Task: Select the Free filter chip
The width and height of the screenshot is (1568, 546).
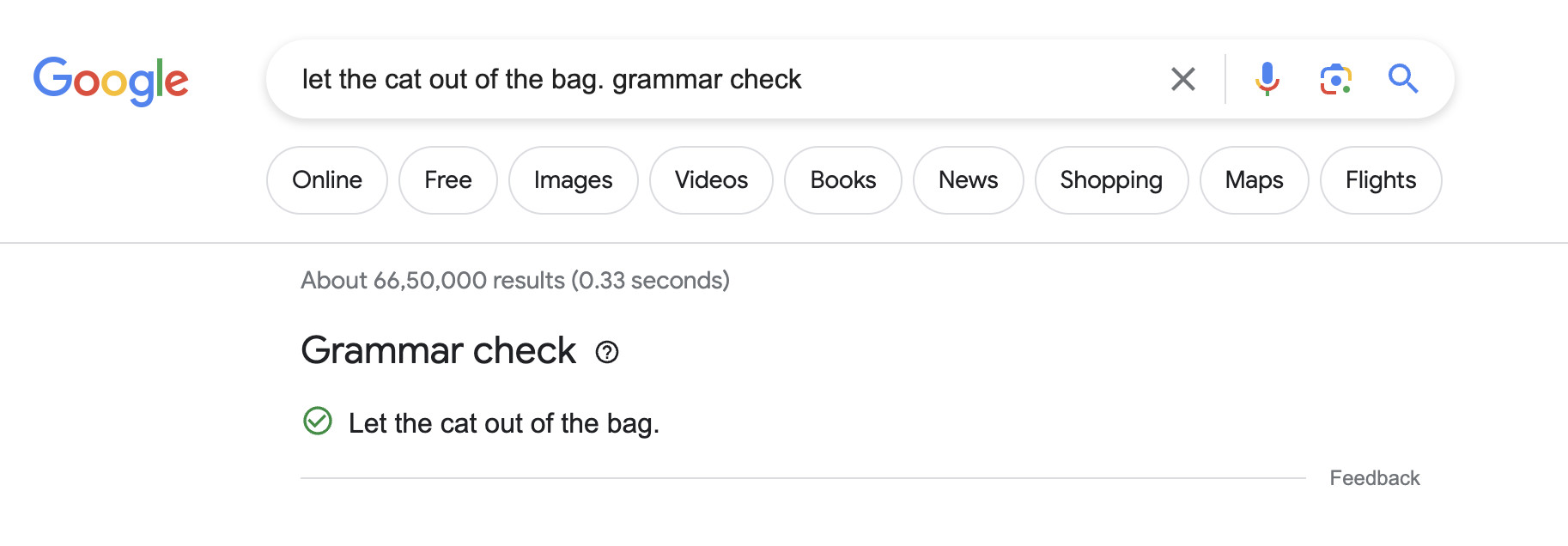Action: click(448, 180)
